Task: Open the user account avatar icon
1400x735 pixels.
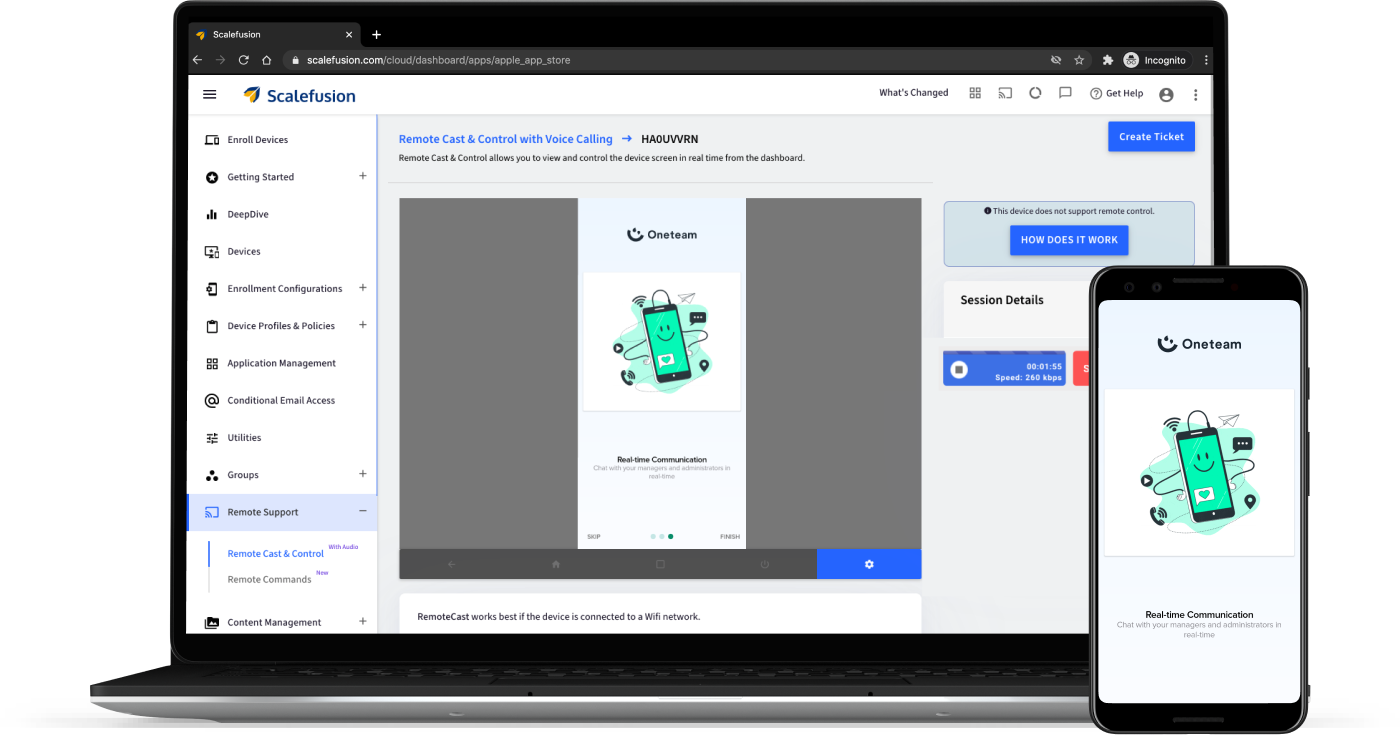Action: [x=1166, y=94]
